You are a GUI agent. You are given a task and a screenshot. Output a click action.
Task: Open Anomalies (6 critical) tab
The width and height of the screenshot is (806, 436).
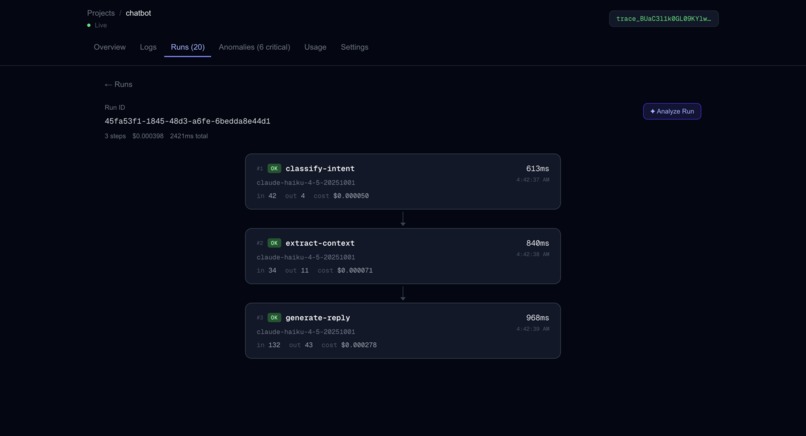(x=254, y=47)
